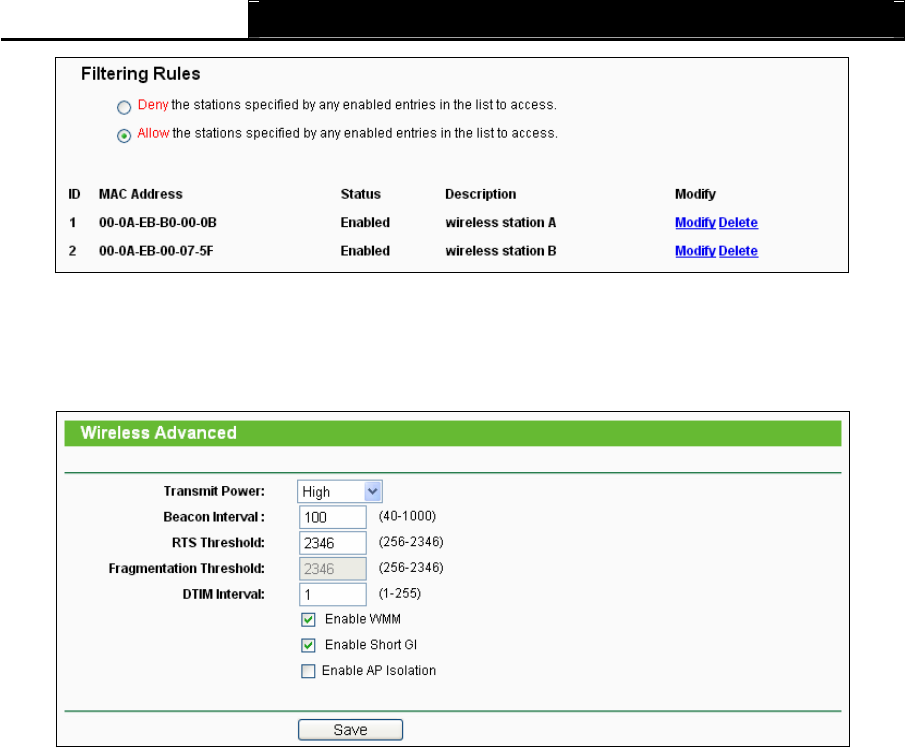Viewport: 905px width, 748px height.
Task: Click the Beacon Interval input field
Action: pyautogui.click(x=332, y=517)
